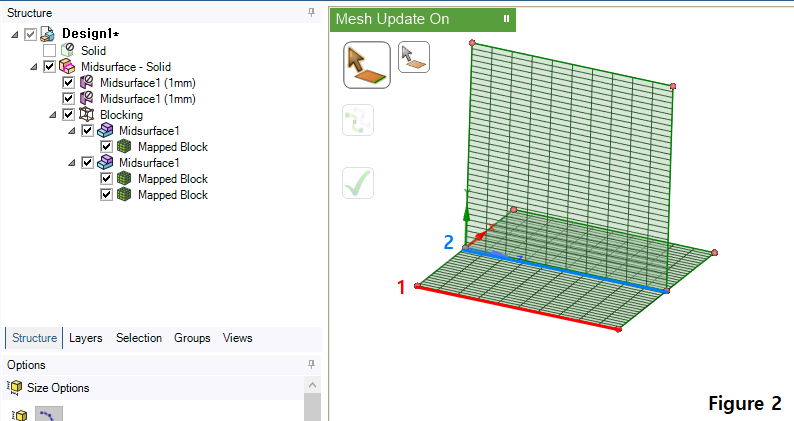Collapse the Design1 tree node
Image resolution: width=794 pixels, height=421 pixels.
[15, 34]
